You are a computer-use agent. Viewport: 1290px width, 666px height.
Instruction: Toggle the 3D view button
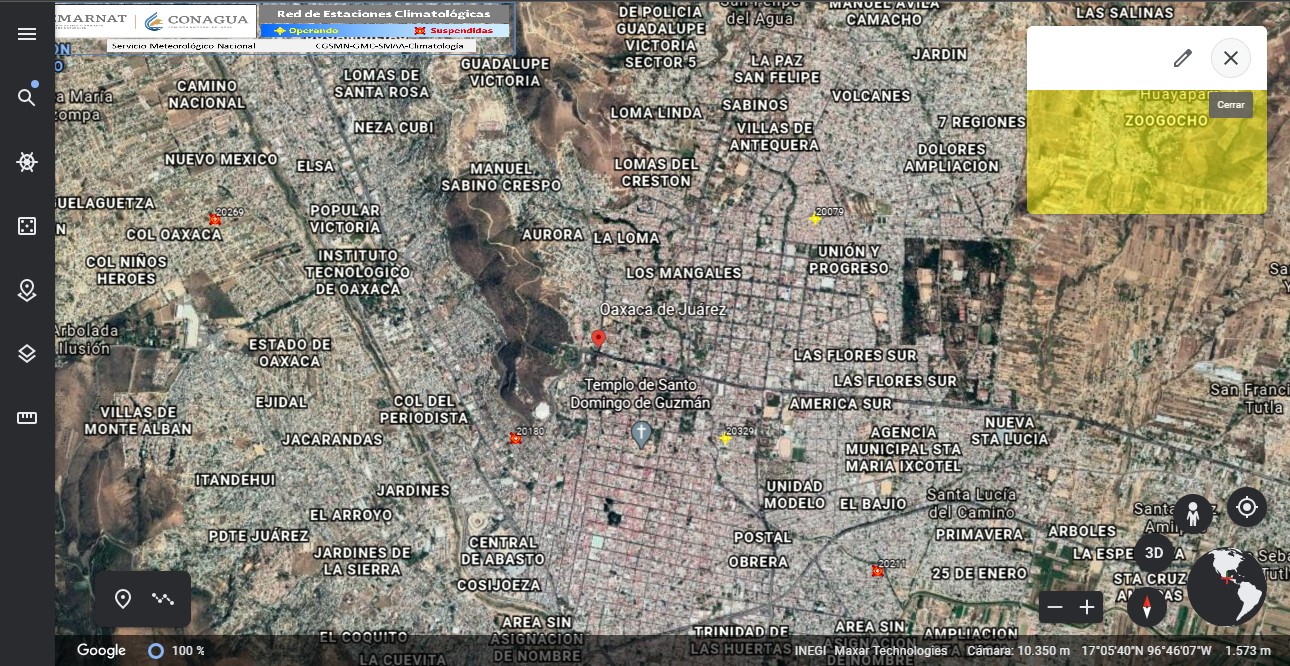pyautogui.click(x=1154, y=553)
